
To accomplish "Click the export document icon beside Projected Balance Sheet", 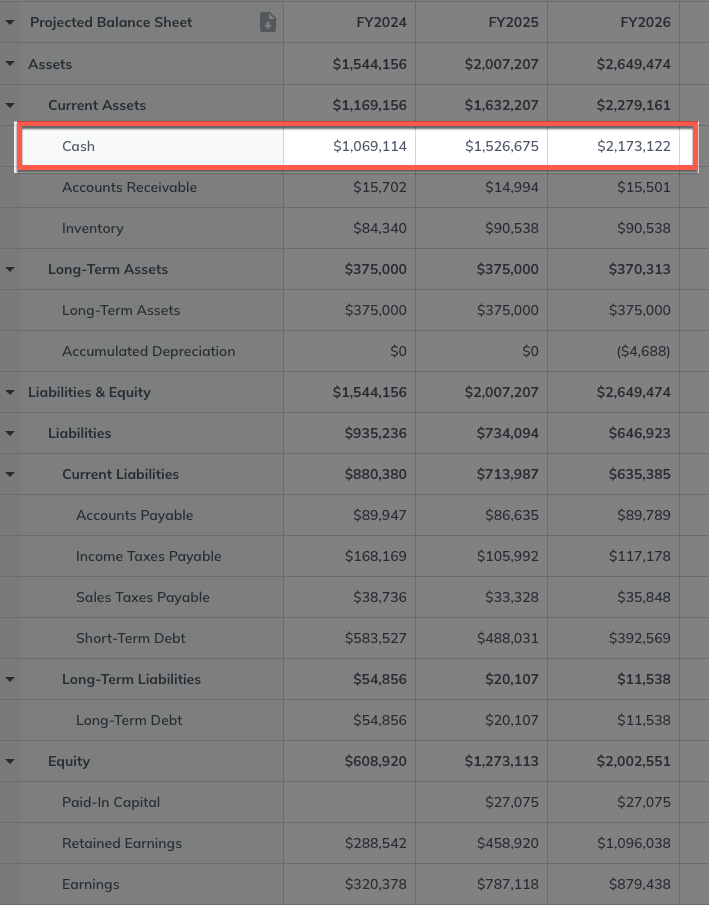I will (268, 22).
